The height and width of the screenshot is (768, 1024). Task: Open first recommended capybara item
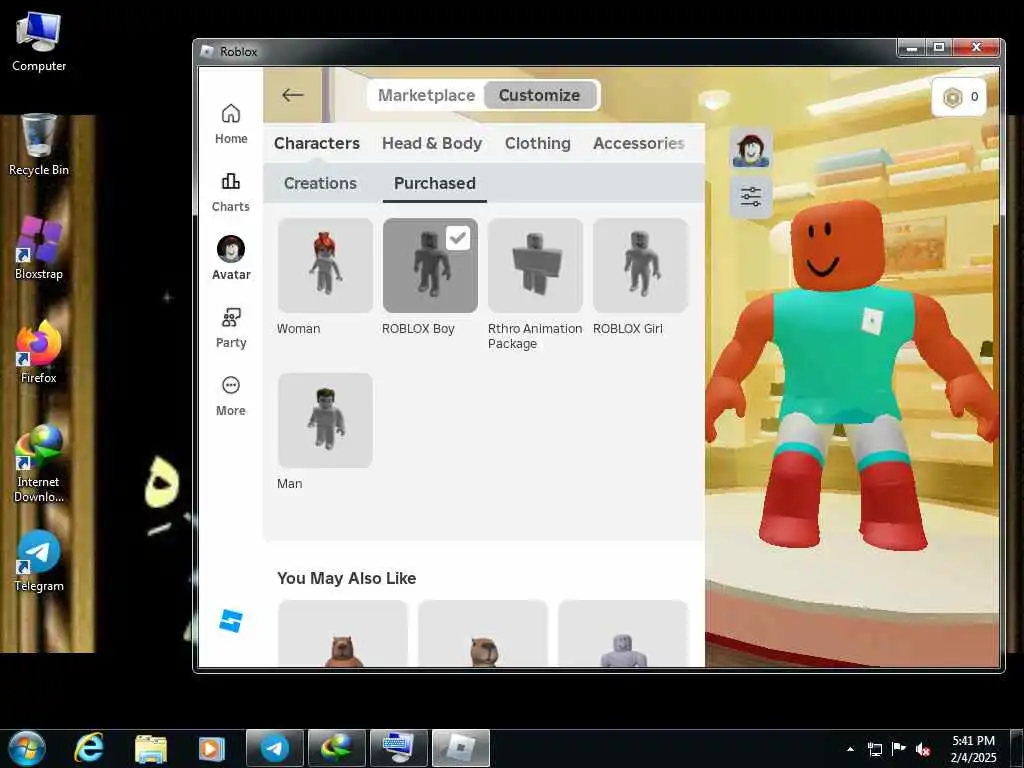(x=343, y=633)
